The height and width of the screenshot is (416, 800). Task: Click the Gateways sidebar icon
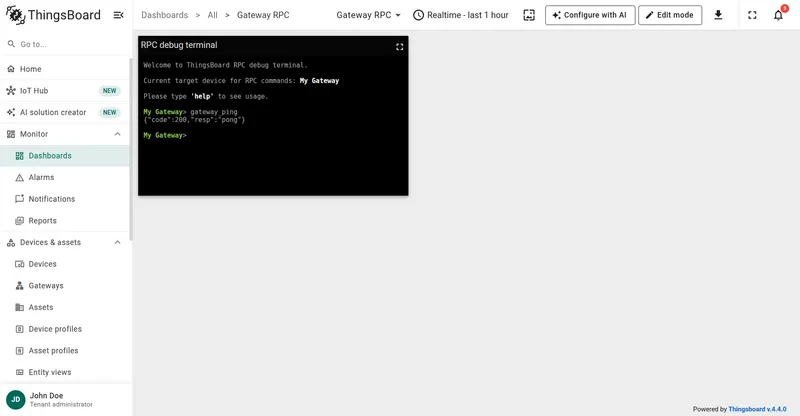click(19, 286)
